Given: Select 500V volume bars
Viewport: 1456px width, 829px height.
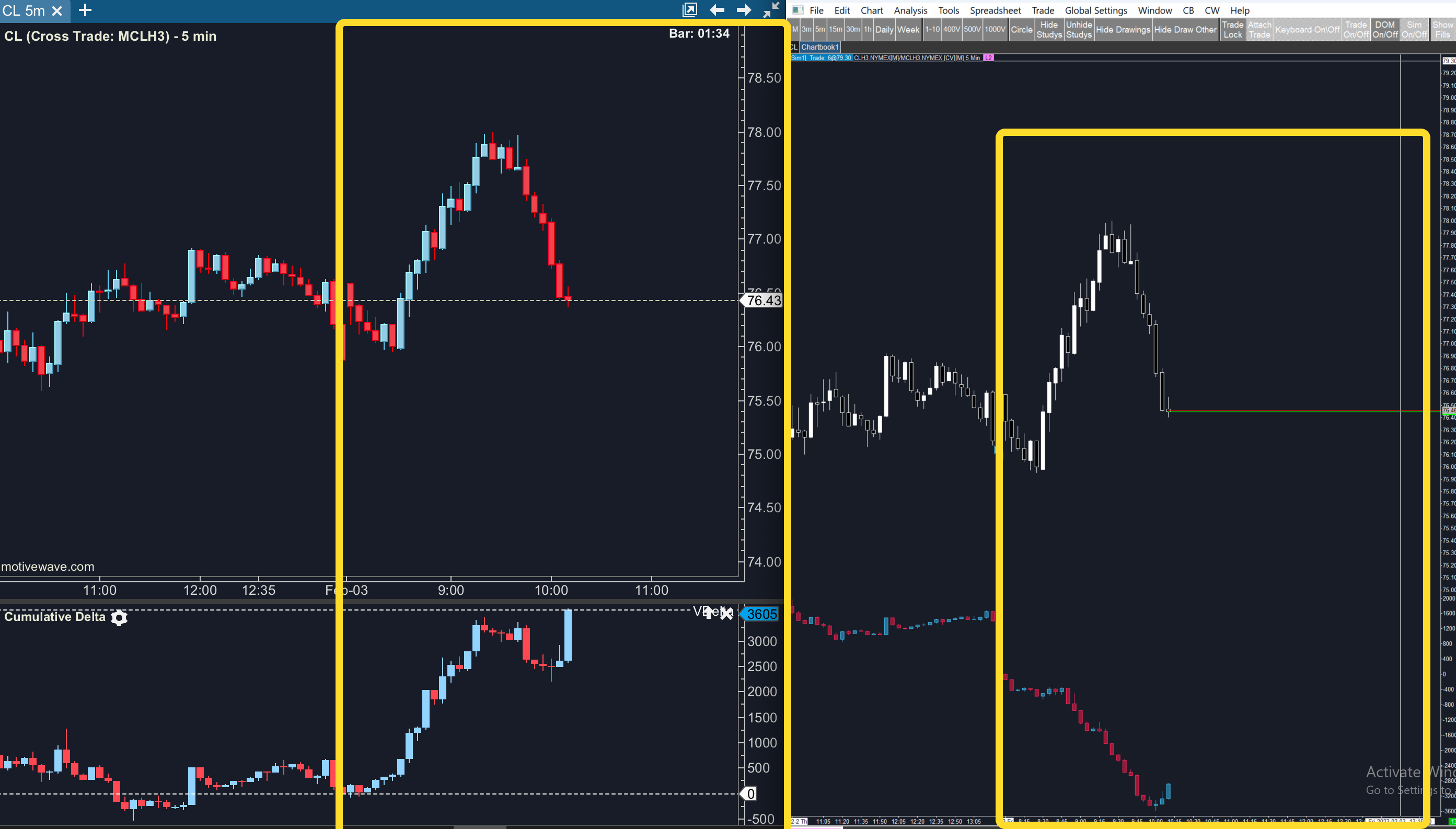Looking at the screenshot, I should click(972, 30).
